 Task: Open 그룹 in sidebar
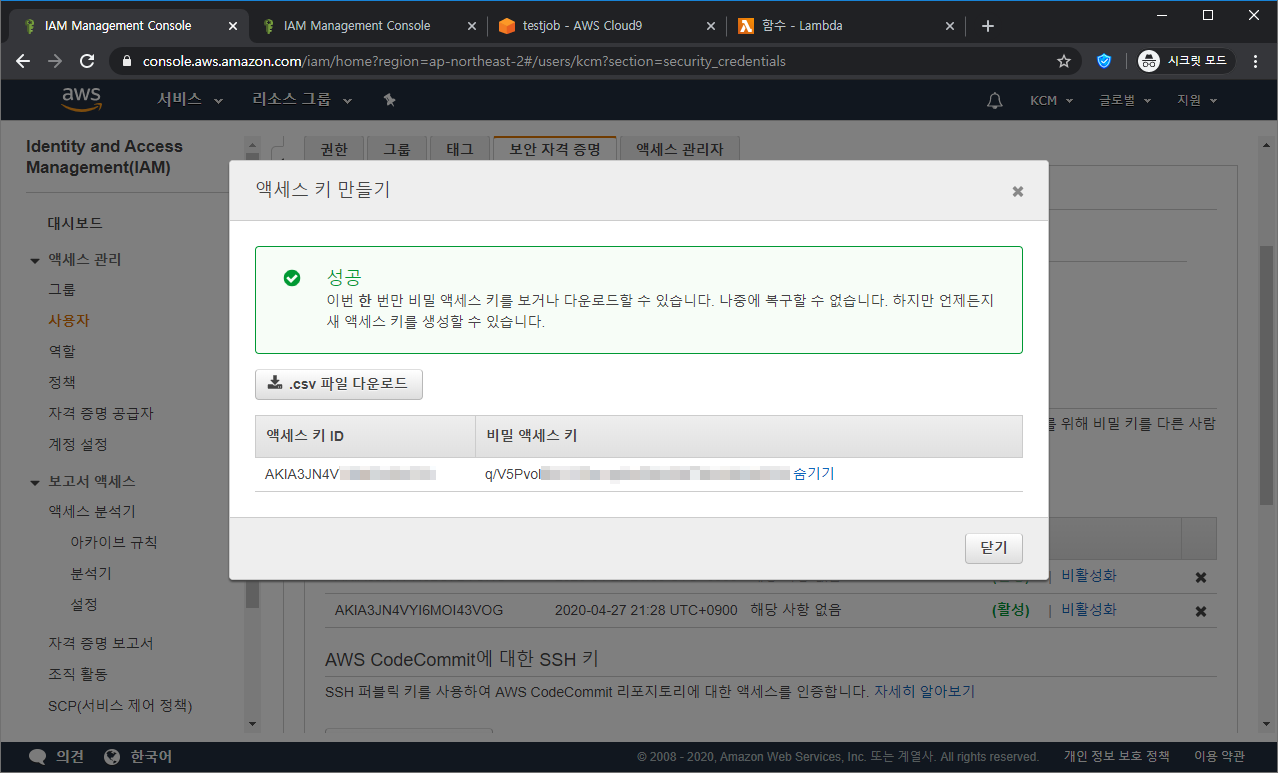pyautogui.click(x=62, y=289)
